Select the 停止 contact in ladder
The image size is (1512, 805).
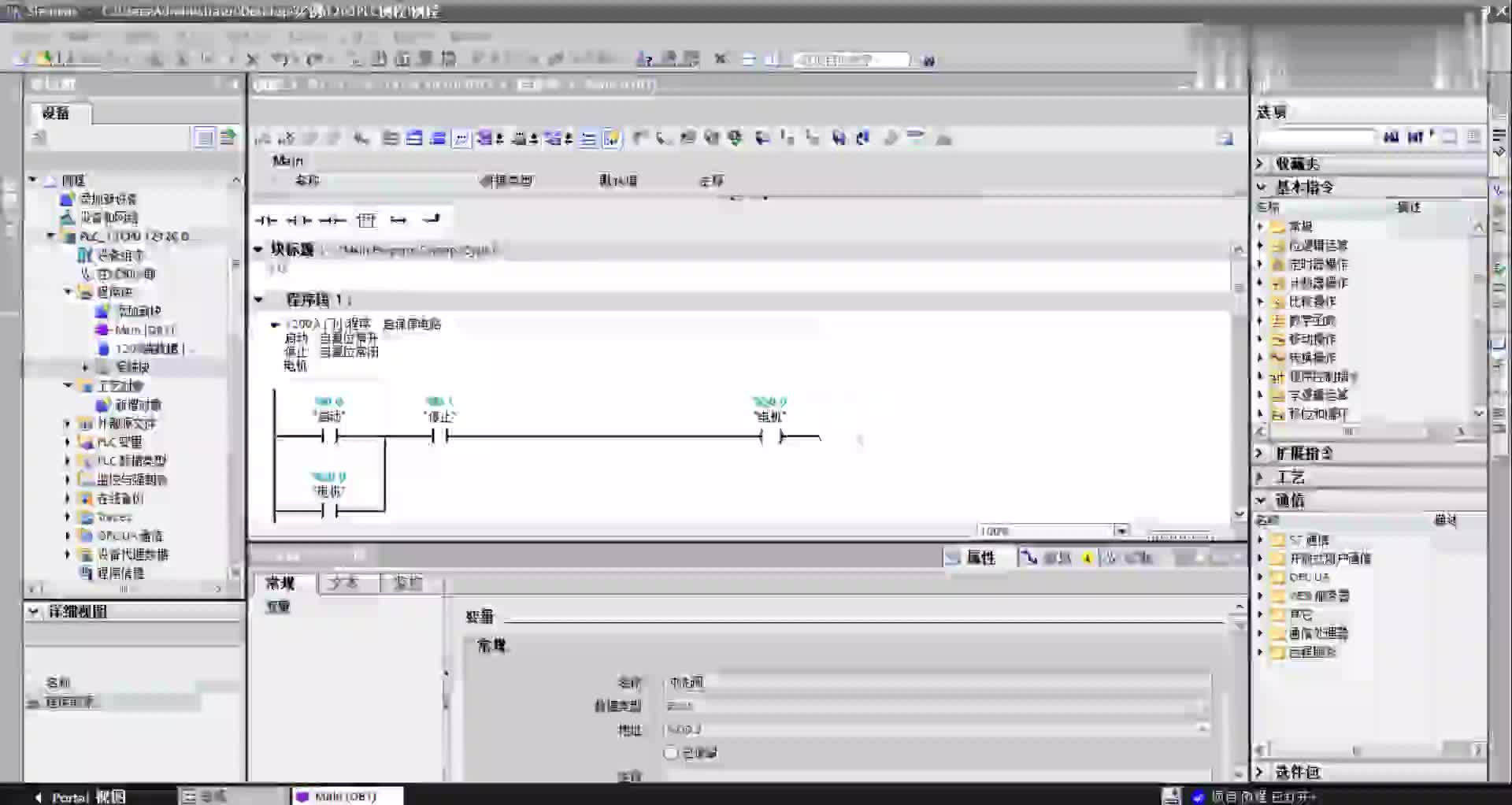coord(439,437)
